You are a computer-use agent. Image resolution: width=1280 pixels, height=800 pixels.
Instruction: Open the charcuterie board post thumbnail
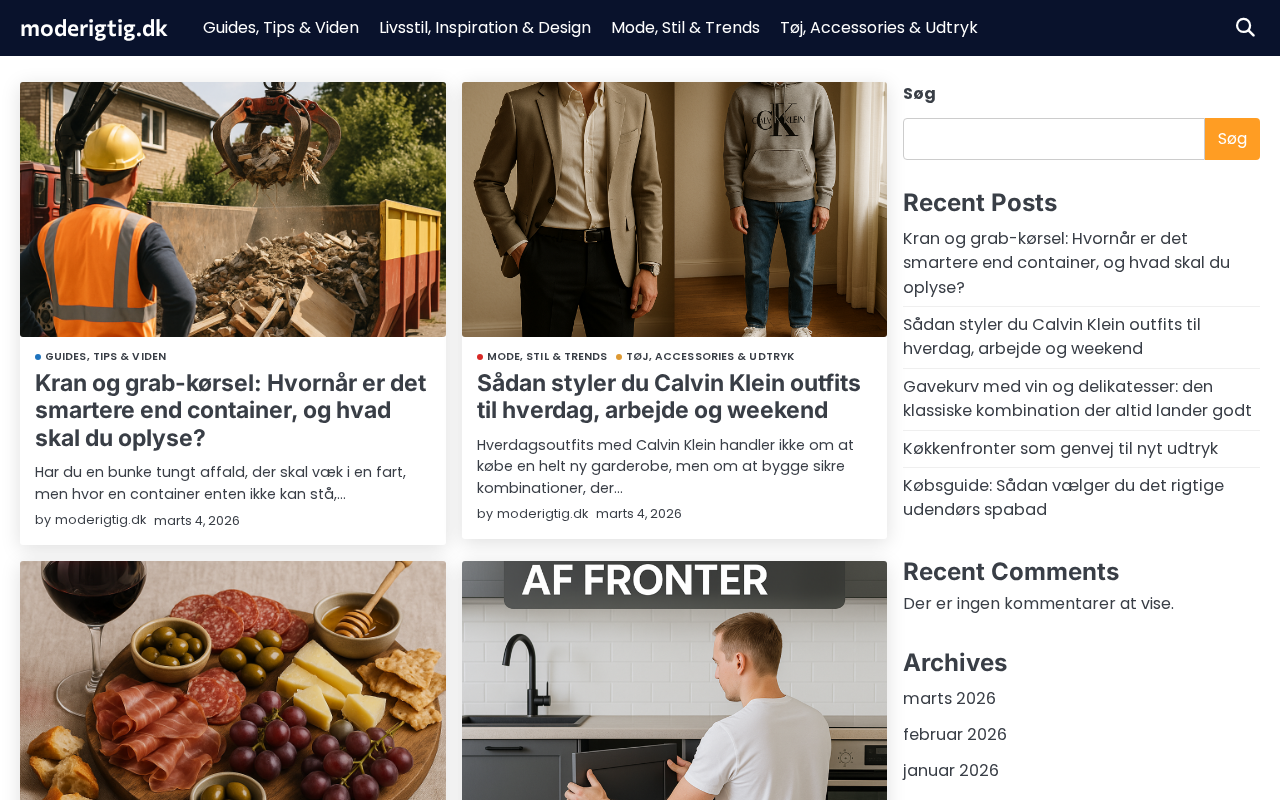233,680
